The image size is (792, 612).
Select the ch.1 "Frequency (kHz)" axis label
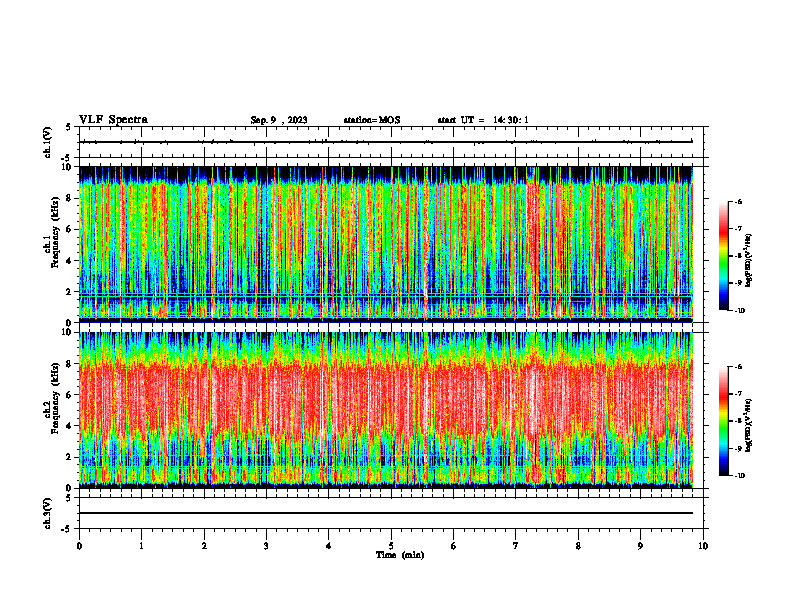pos(54,232)
